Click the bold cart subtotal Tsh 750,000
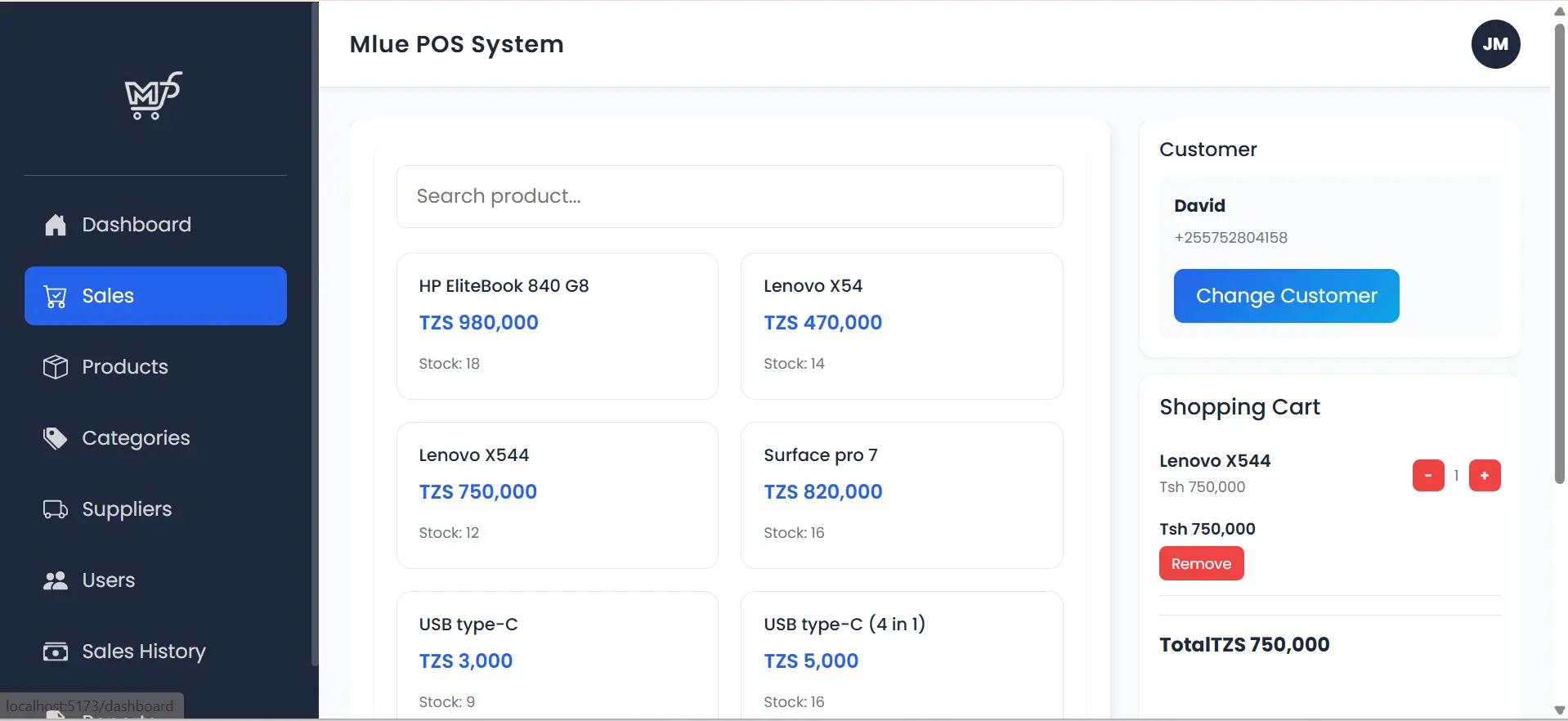 point(1207,529)
